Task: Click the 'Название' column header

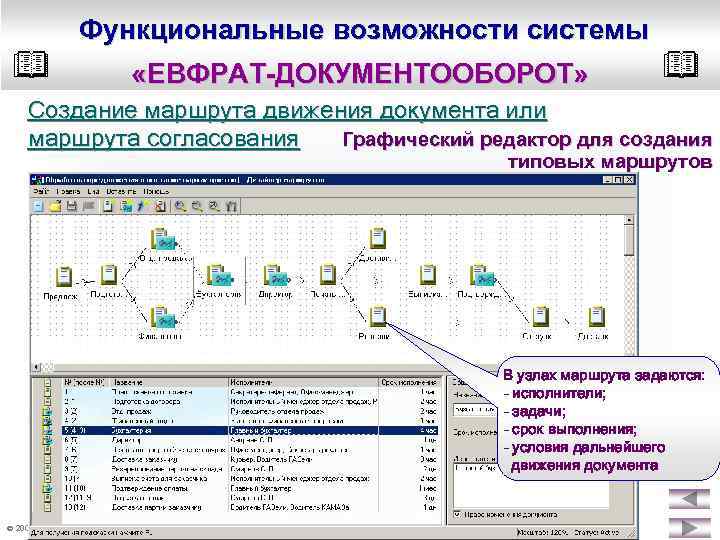Action: pos(169,382)
